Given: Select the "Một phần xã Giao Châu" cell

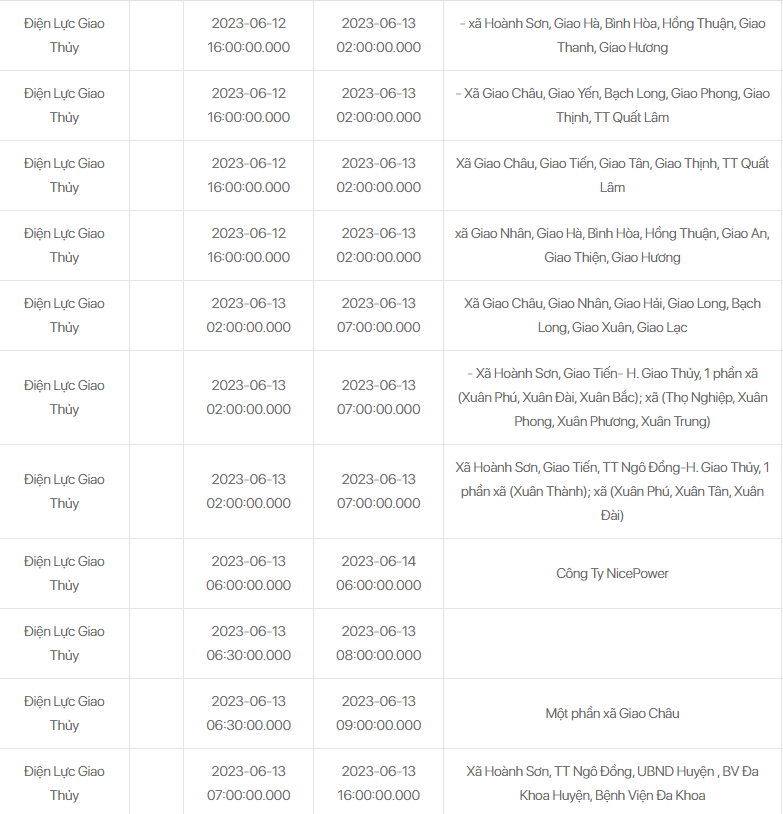Looking at the screenshot, I should [612, 714].
